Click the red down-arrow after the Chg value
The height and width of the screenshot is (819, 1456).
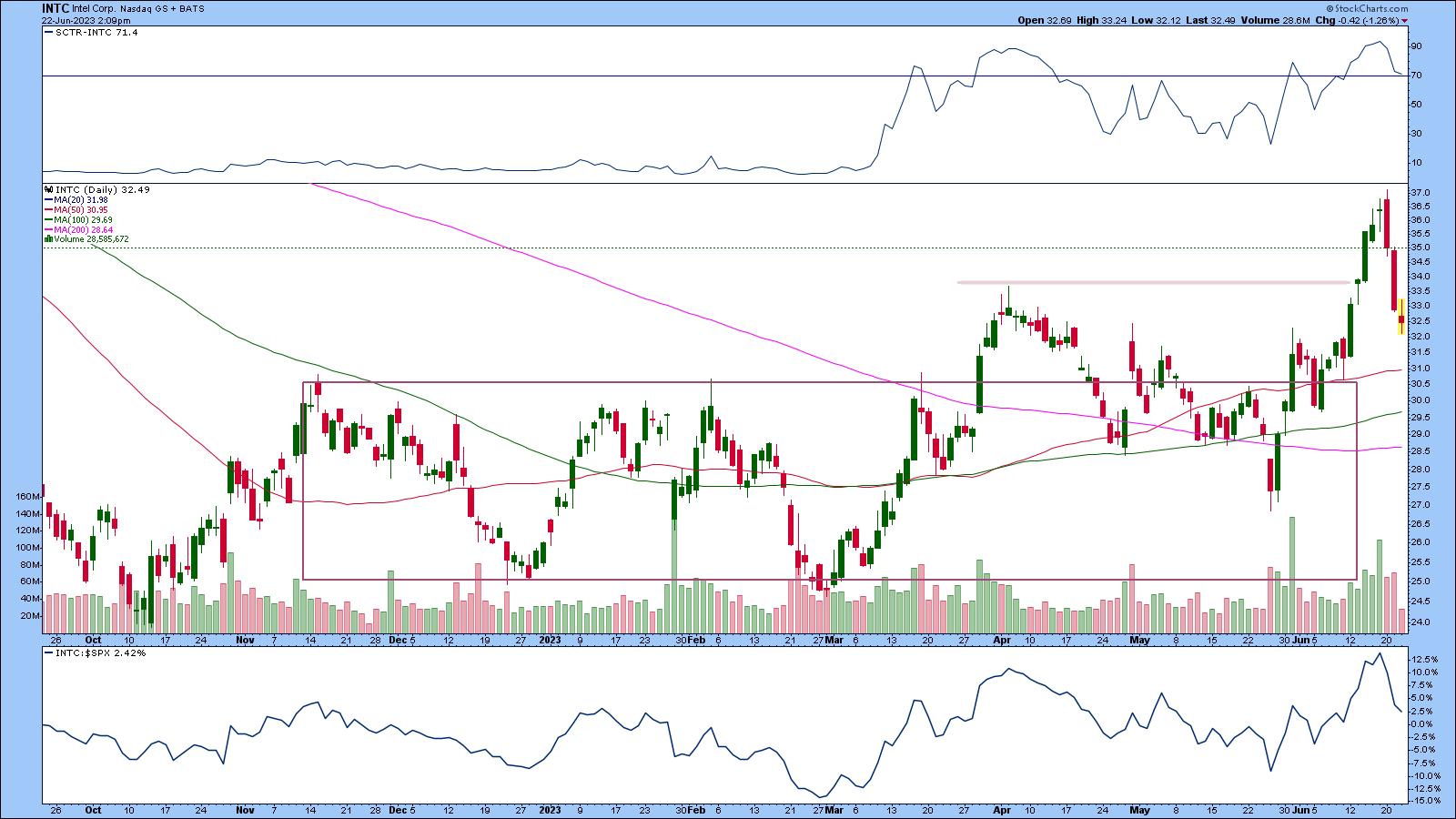coord(1406,21)
